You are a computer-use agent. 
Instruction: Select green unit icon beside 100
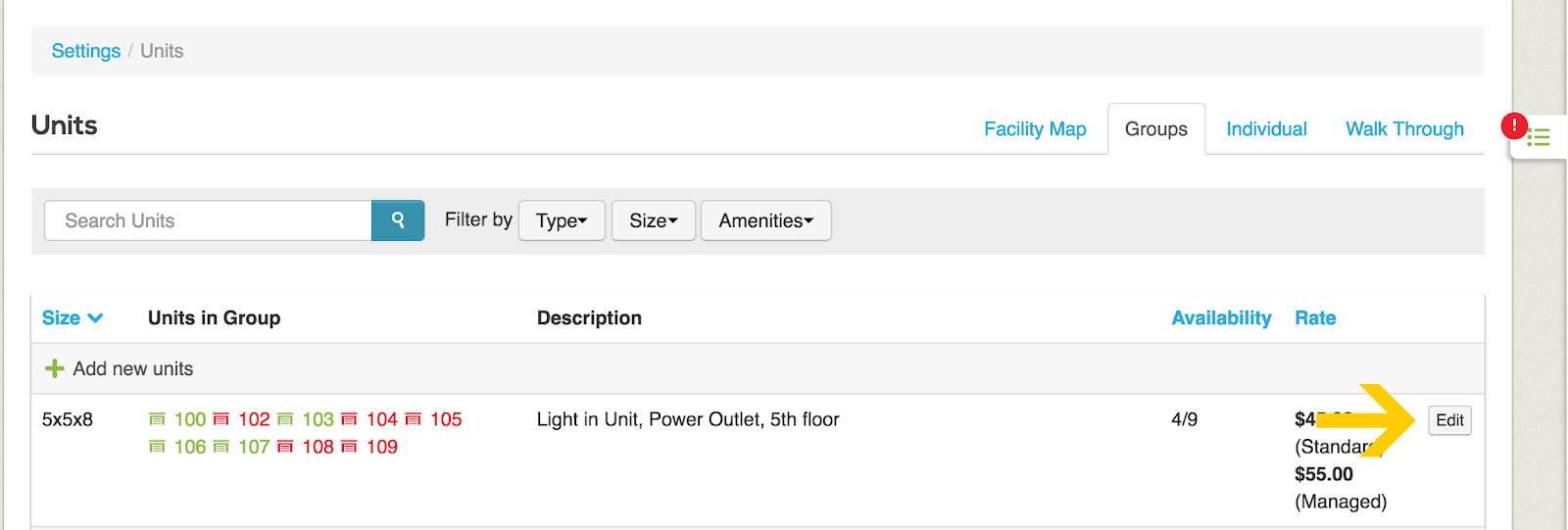[x=157, y=419]
